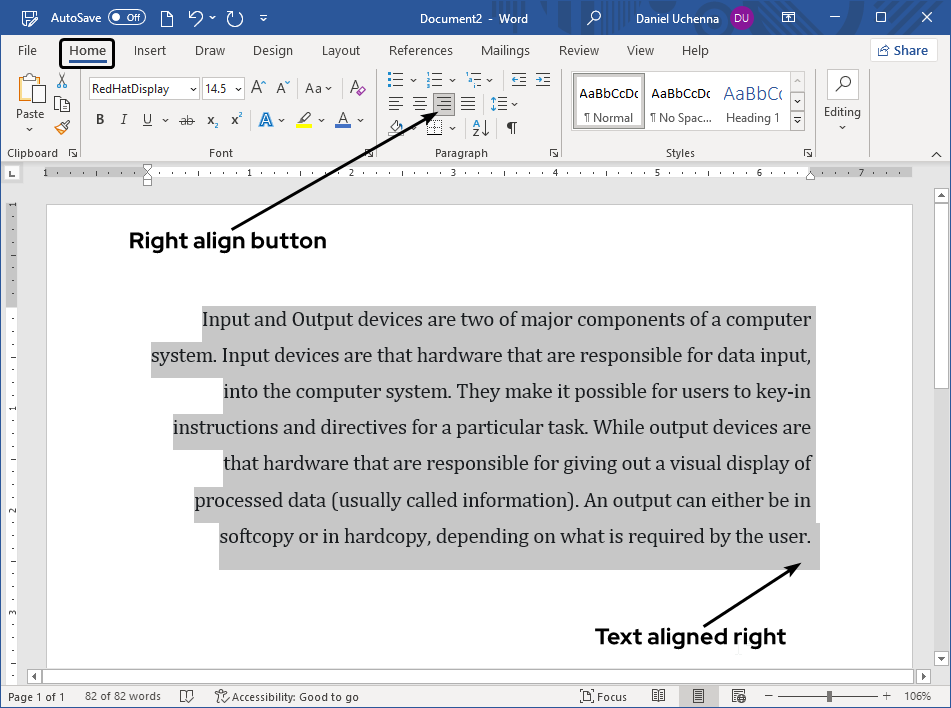Apply the Heading 1 style
This screenshot has height=708, width=951.
pyautogui.click(x=752, y=103)
